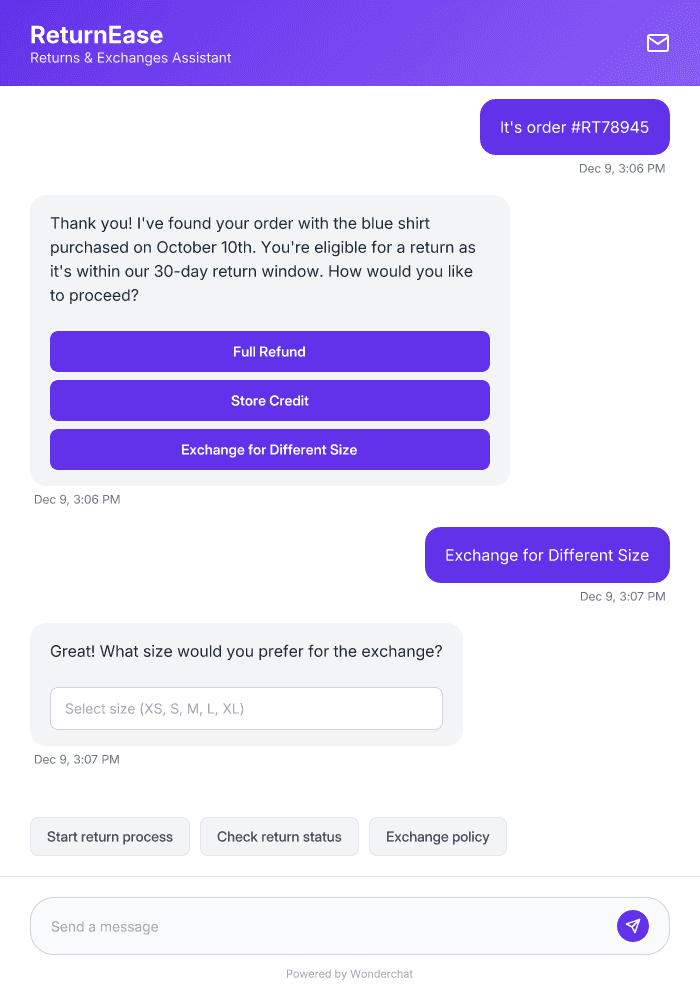Click the order #RT78945 message bubble
Image resolution: width=700 pixels, height=1000 pixels.
(574, 127)
